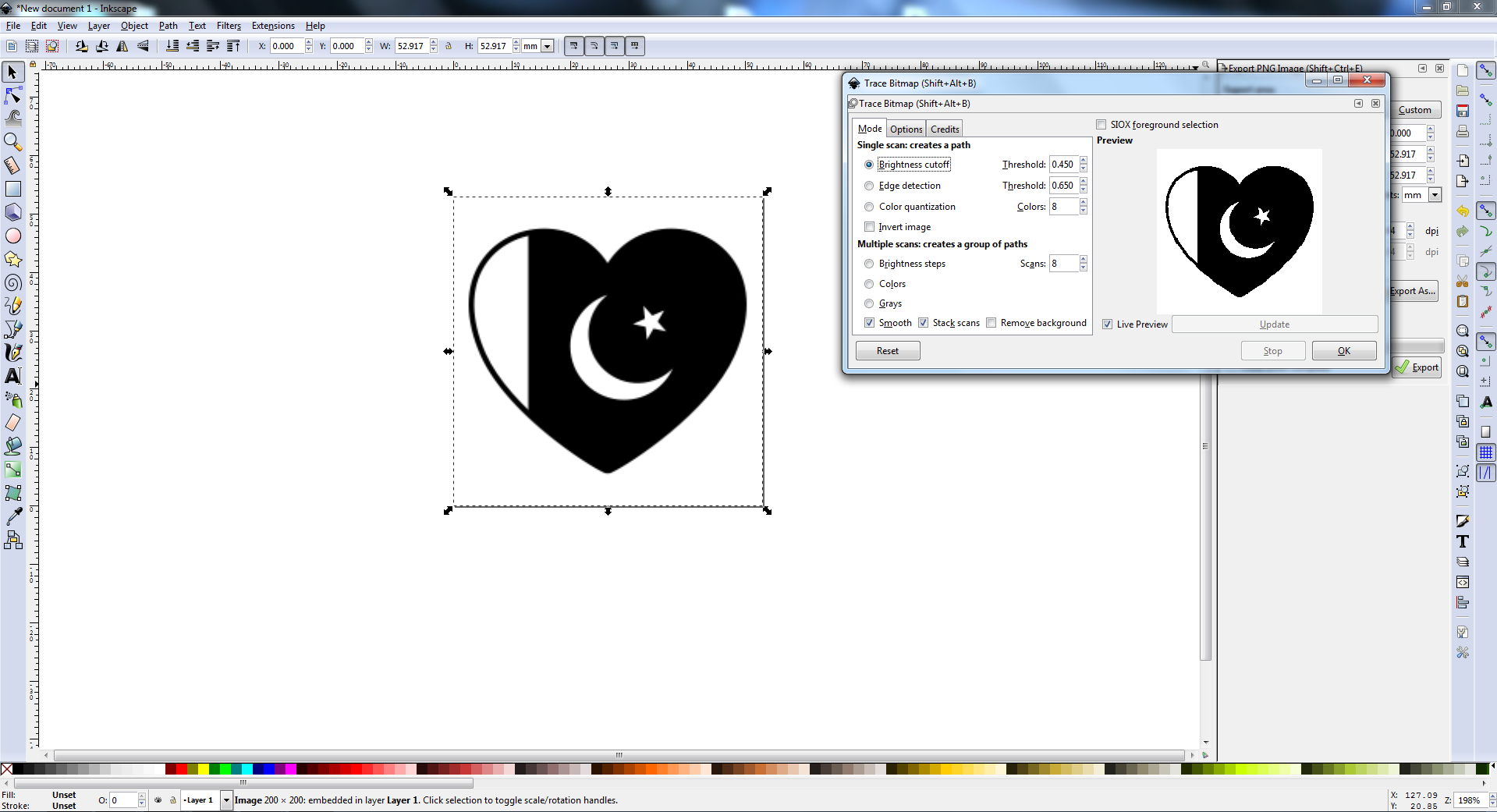Image resolution: width=1497 pixels, height=812 pixels.
Task: Enable SIOX foreground selection checkbox
Action: [1101, 125]
